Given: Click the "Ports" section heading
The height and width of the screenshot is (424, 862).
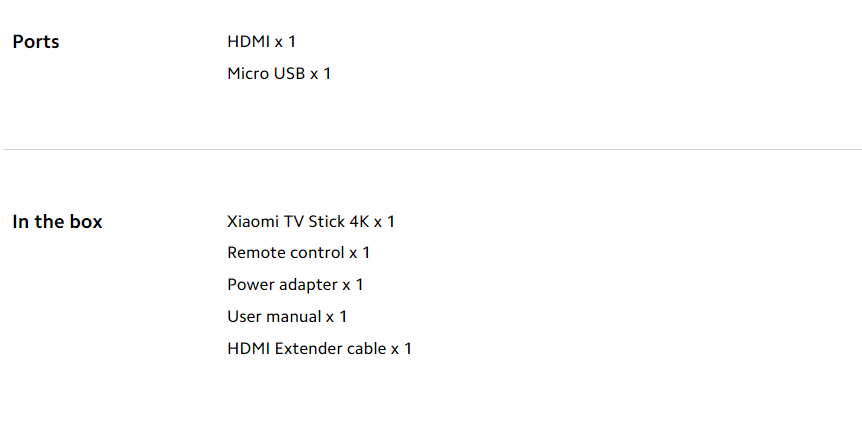Looking at the screenshot, I should (36, 42).
